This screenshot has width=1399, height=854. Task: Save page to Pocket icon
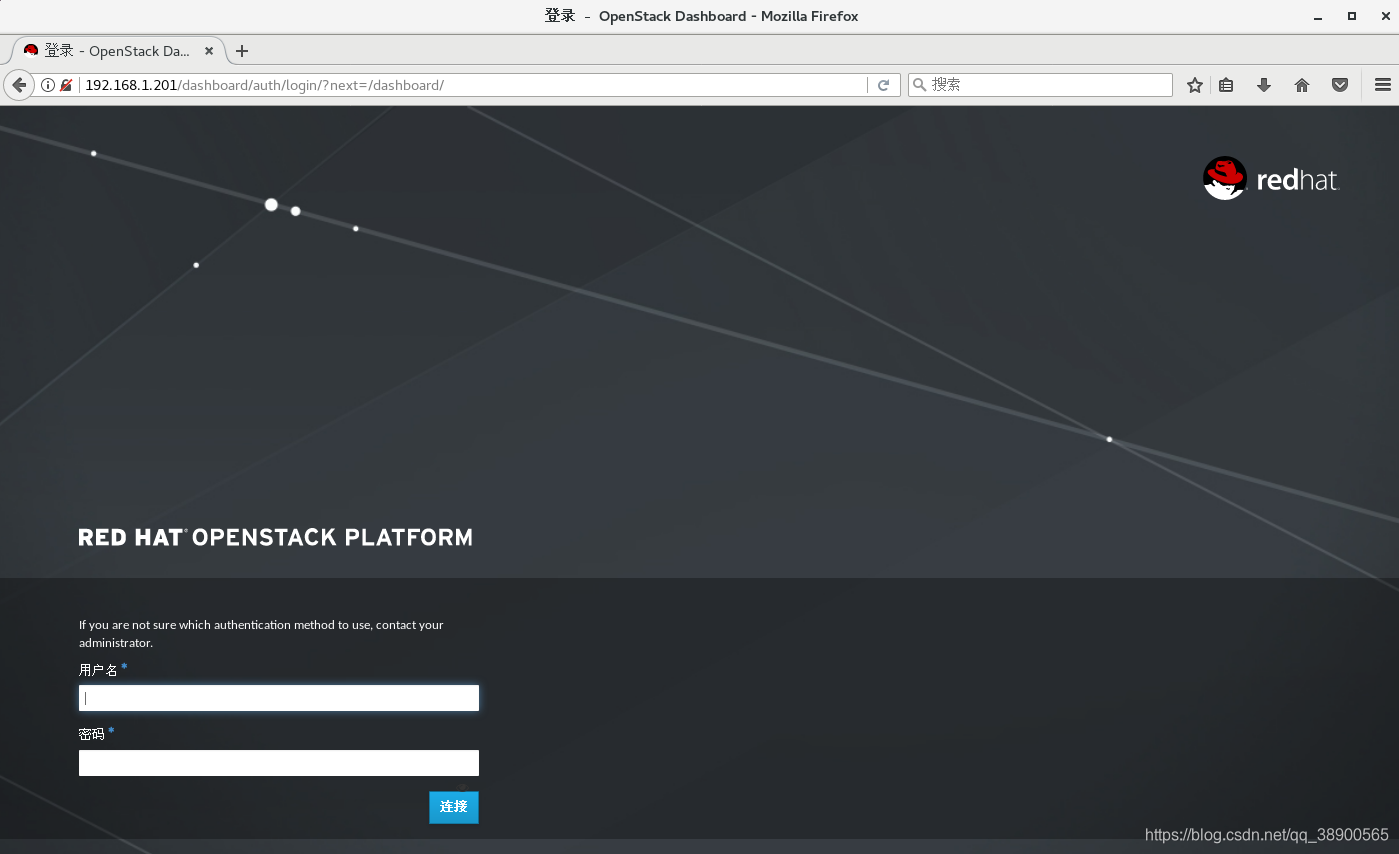point(1340,85)
